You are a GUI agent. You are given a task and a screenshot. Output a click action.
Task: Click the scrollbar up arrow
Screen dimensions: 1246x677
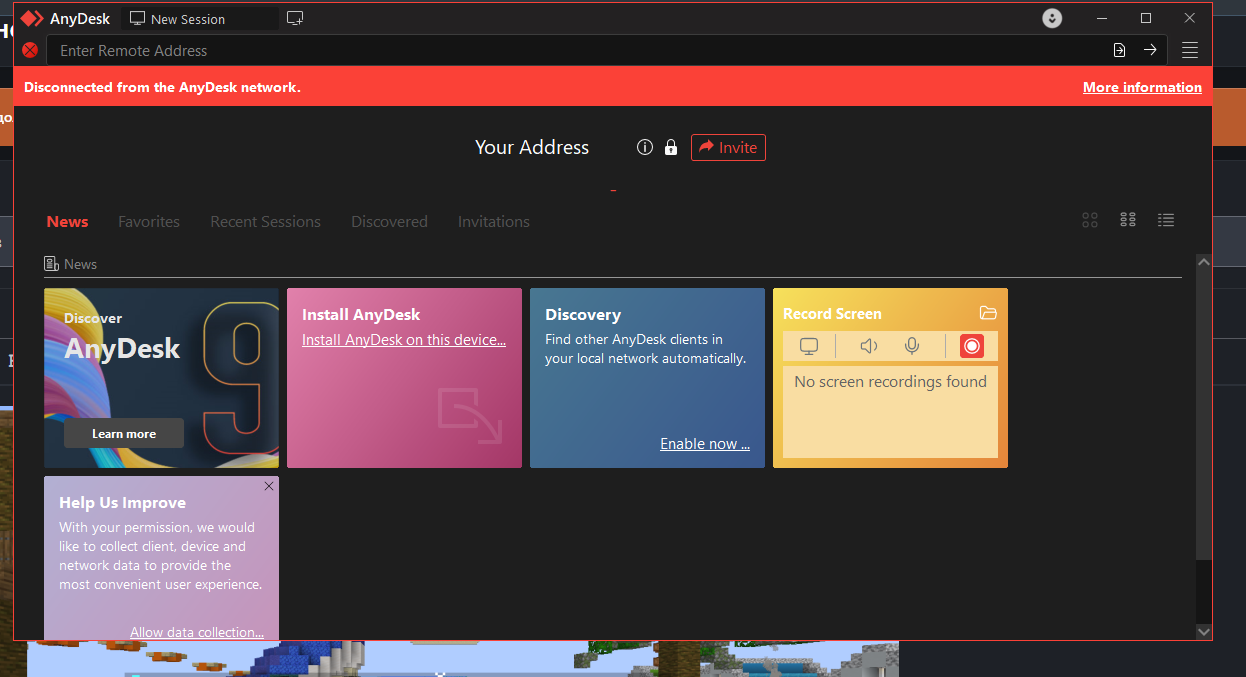point(1204,262)
